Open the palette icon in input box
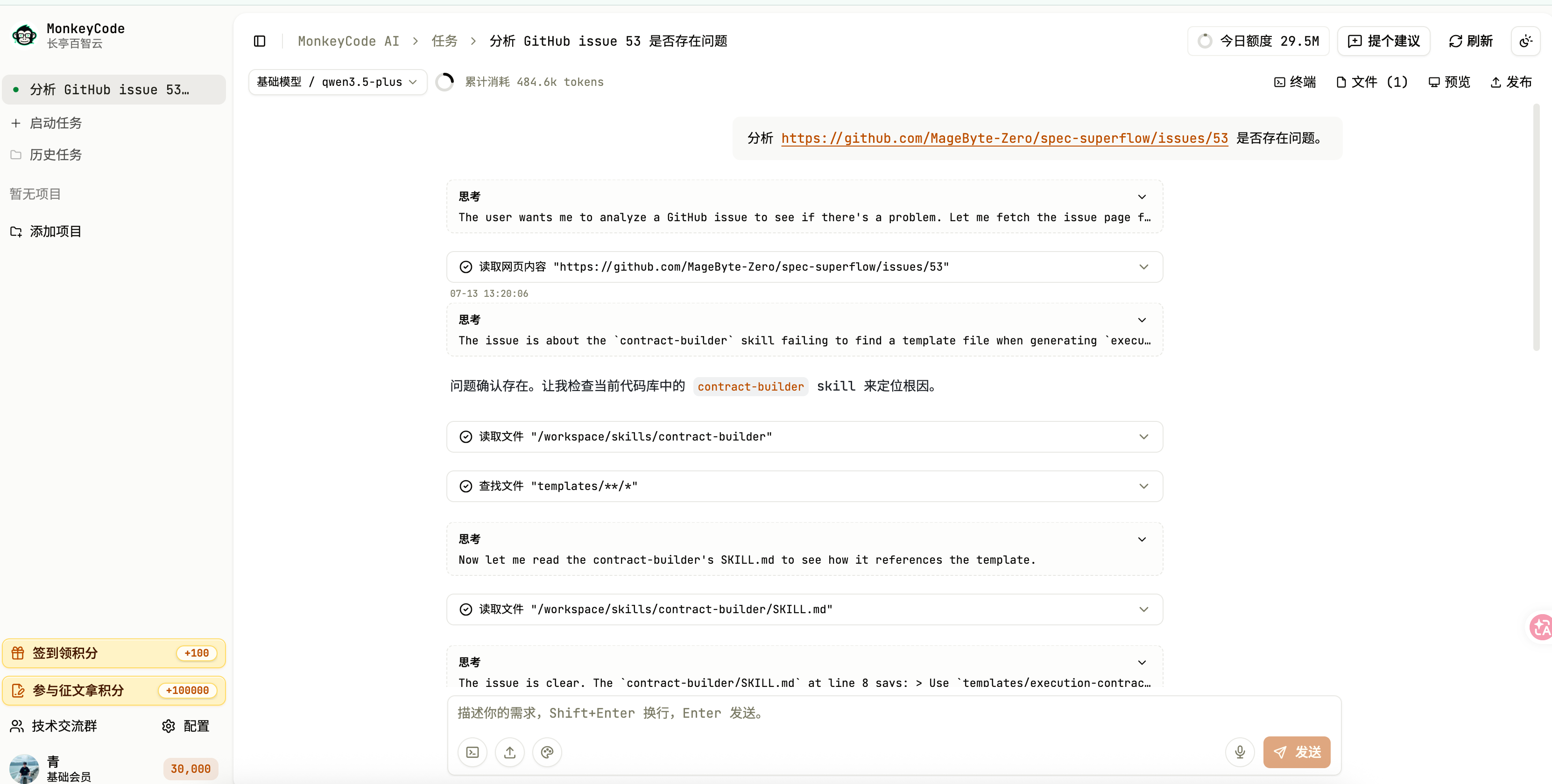Screen dimensions: 1552x784 tap(547, 752)
